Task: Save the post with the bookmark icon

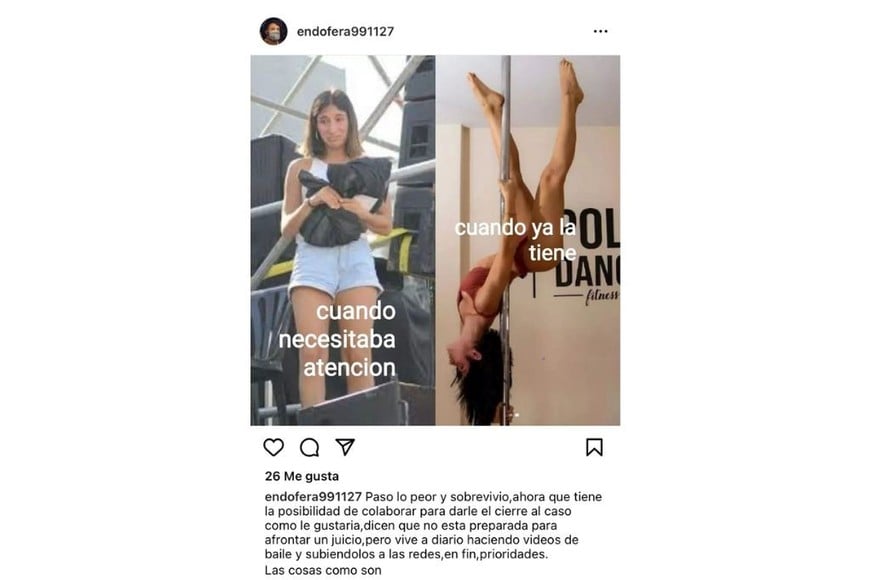Action: coord(594,447)
